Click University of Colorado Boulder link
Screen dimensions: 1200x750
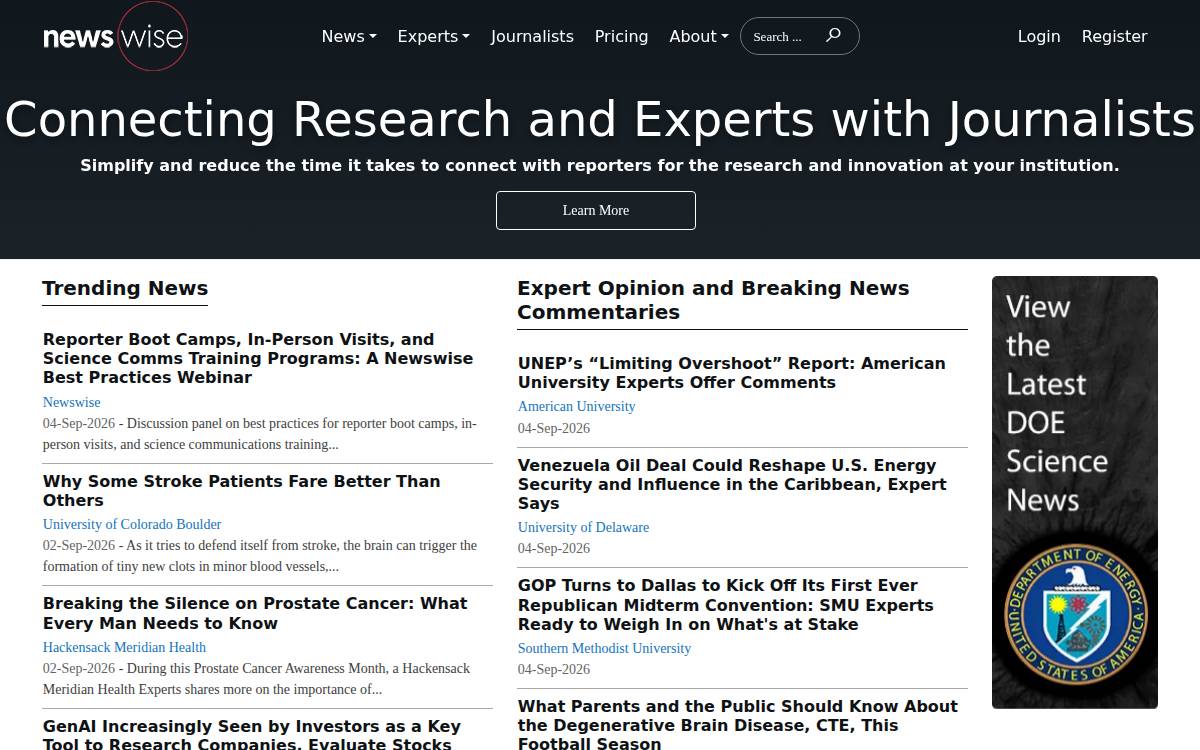click(132, 524)
